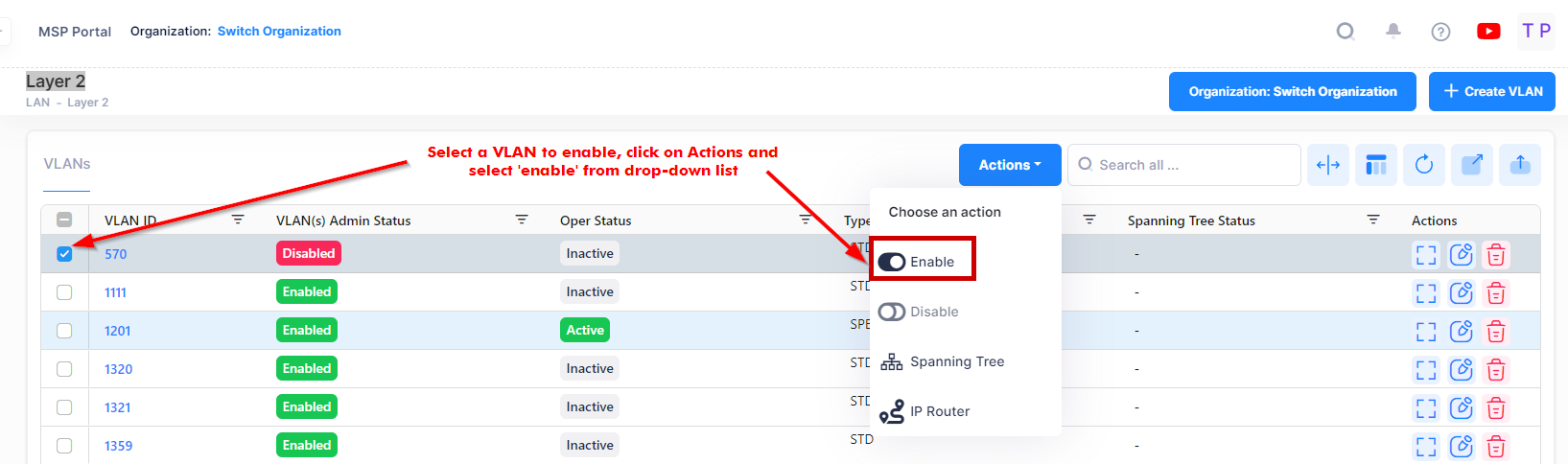Select Enable from the action menu

922,262
